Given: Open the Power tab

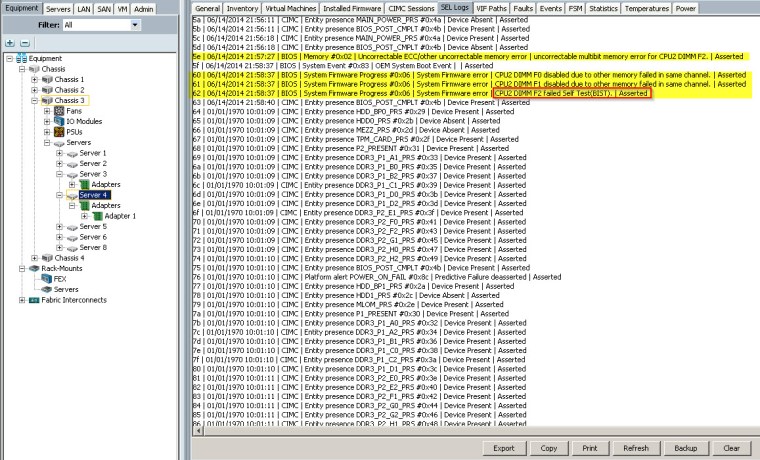Looking at the screenshot, I should pyautogui.click(x=685, y=8).
